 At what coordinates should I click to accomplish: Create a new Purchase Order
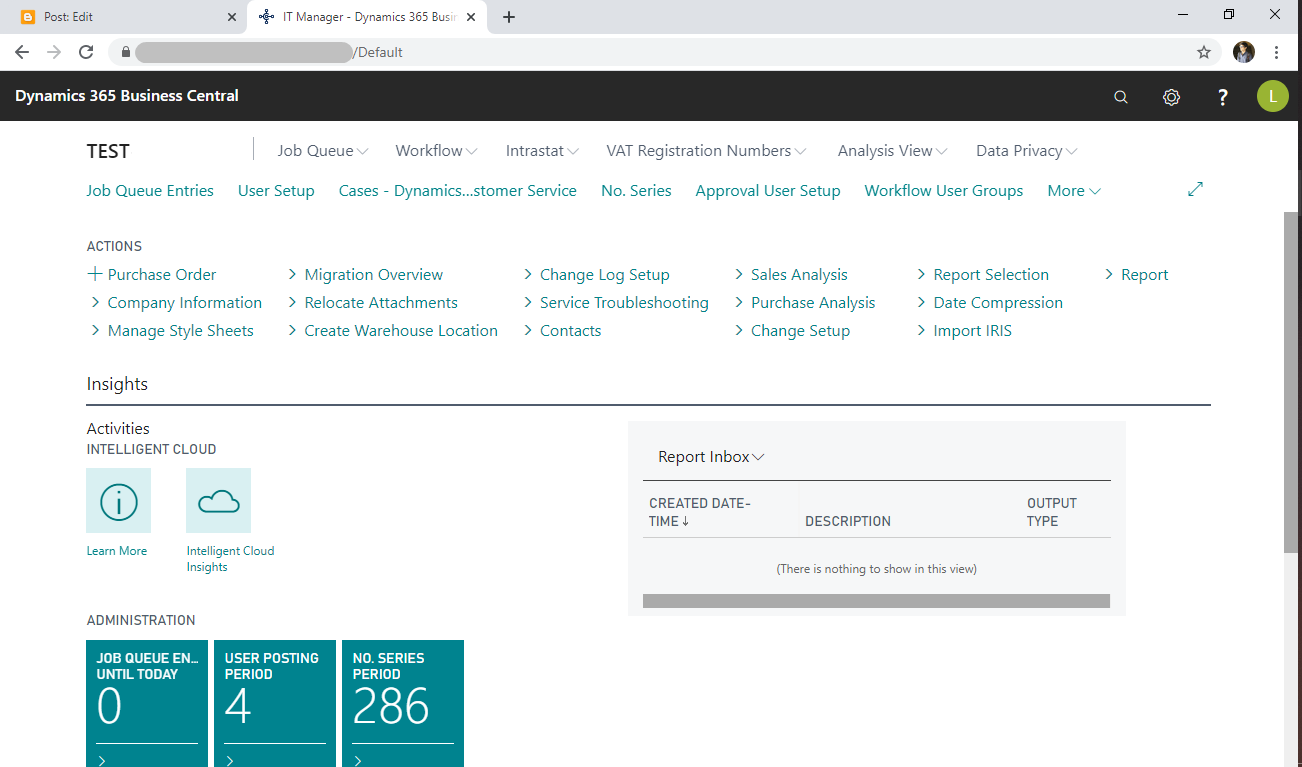pyautogui.click(x=152, y=275)
